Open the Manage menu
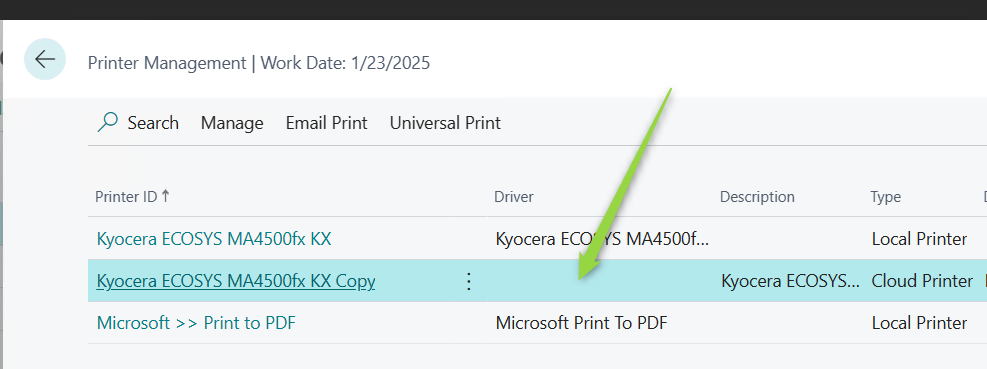This screenshot has width=987, height=369. [x=232, y=123]
